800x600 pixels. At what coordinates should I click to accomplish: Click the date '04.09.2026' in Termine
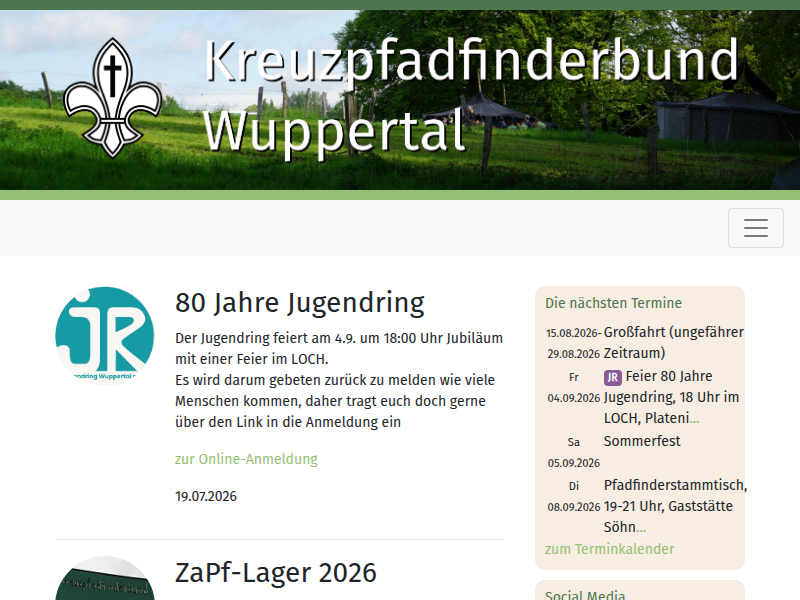click(x=573, y=398)
